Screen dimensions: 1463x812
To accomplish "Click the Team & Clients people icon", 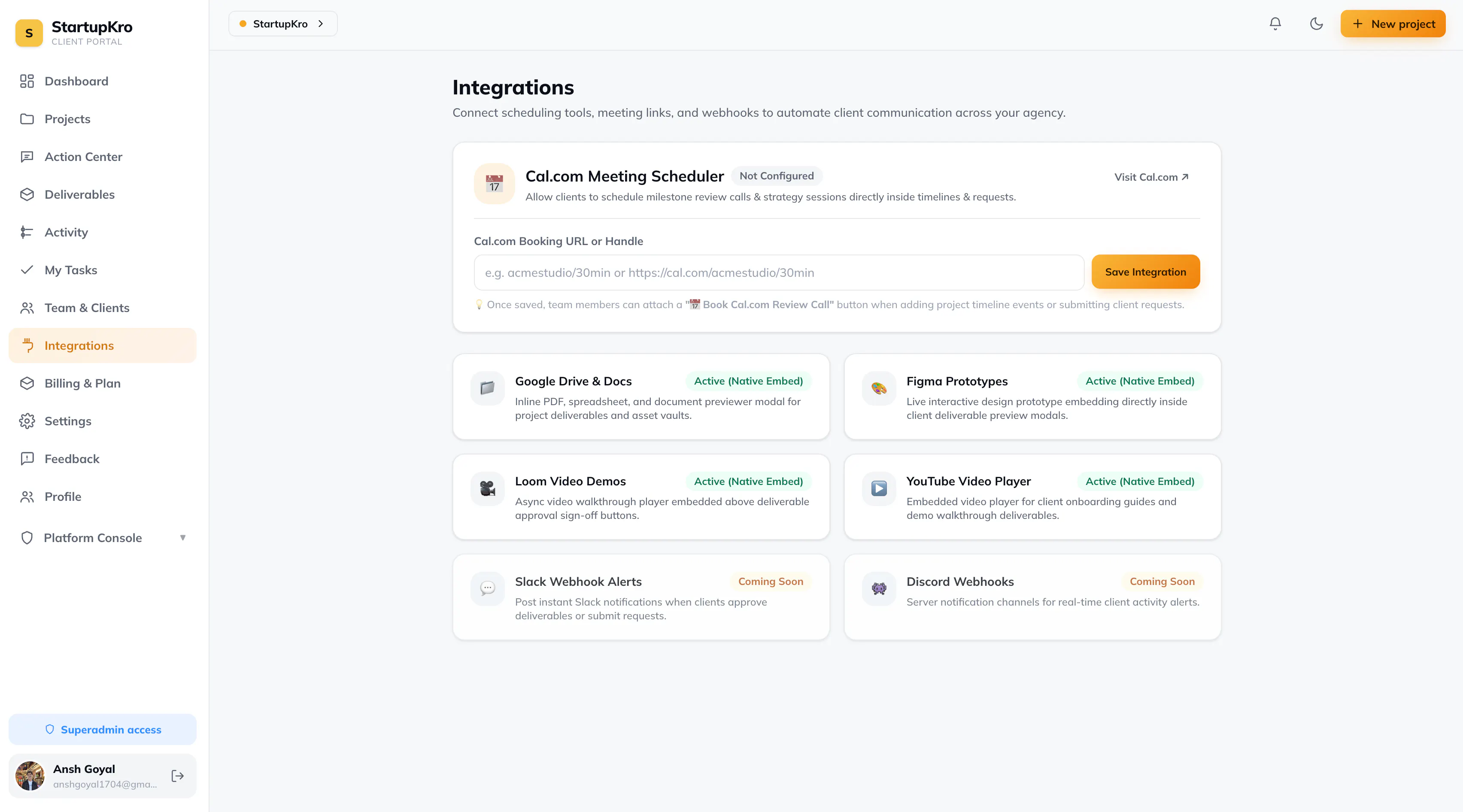I will tap(27, 308).
